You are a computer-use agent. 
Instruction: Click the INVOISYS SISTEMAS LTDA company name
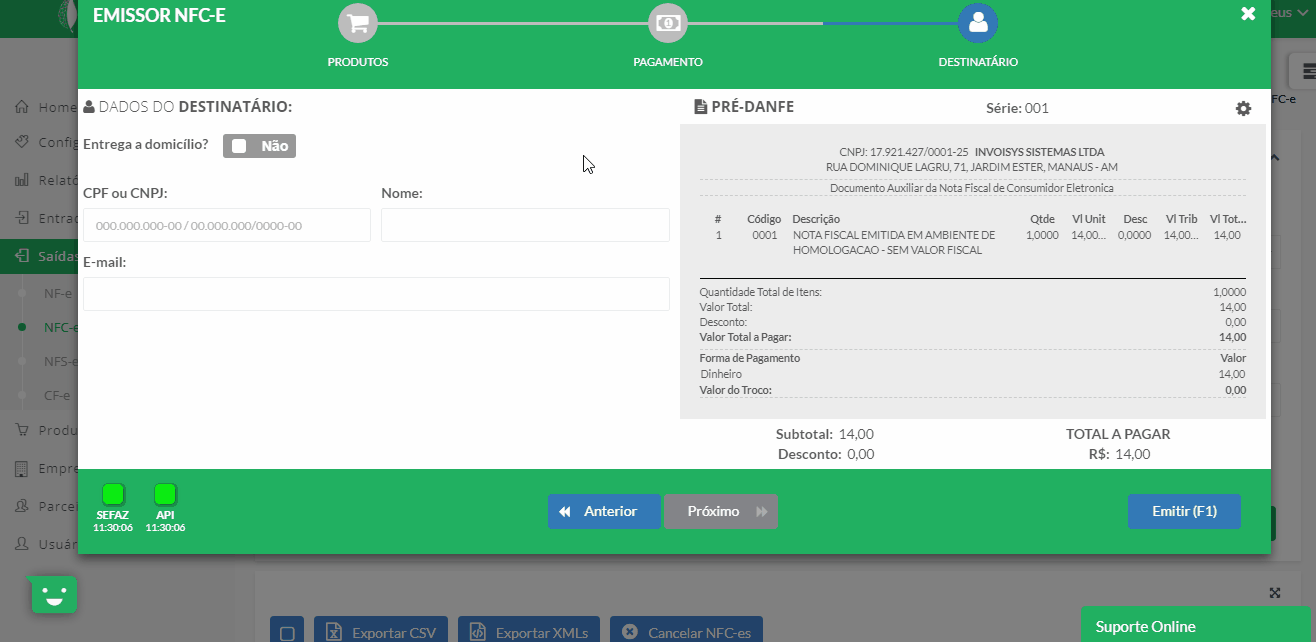pyautogui.click(x=1039, y=152)
